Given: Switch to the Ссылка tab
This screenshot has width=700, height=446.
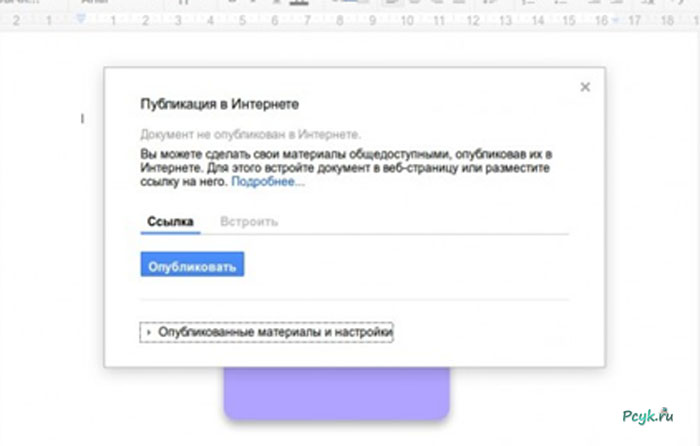Looking at the screenshot, I should tap(170, 222).
